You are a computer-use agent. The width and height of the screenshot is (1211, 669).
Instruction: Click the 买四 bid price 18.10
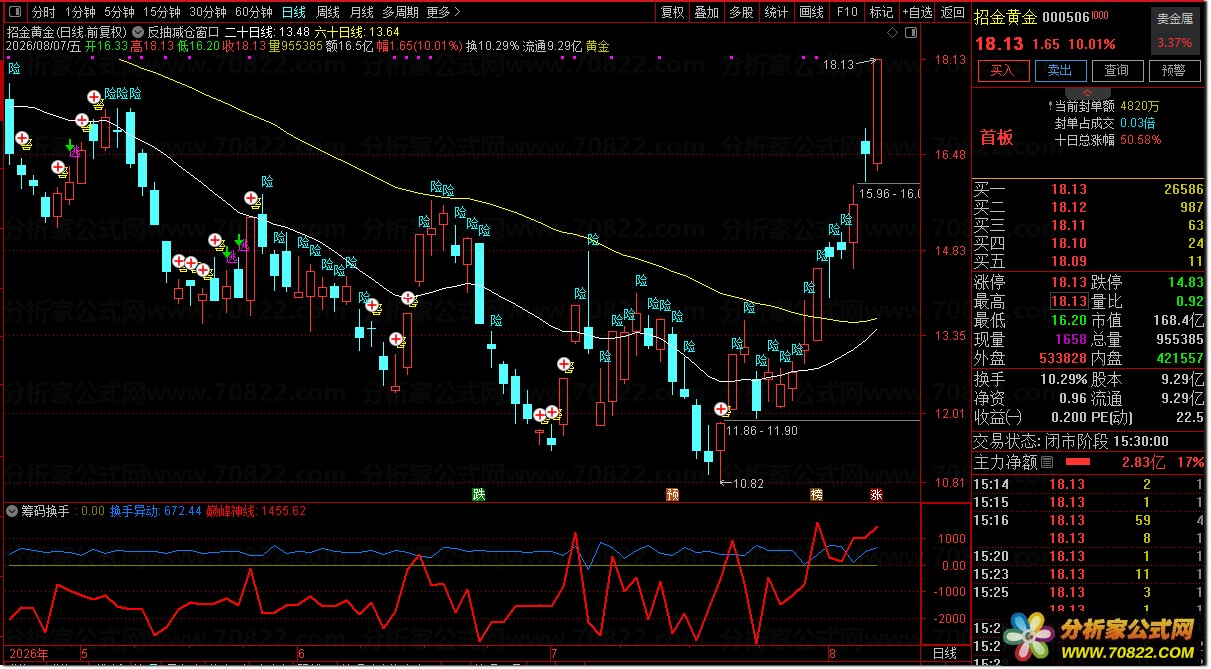click(1067, 243)
